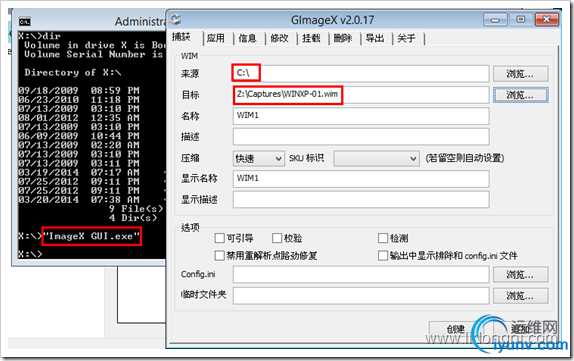The width and height of the screenshot is (574, 361).
Task: Click the 显示名称 field
Action: (361, 179)
